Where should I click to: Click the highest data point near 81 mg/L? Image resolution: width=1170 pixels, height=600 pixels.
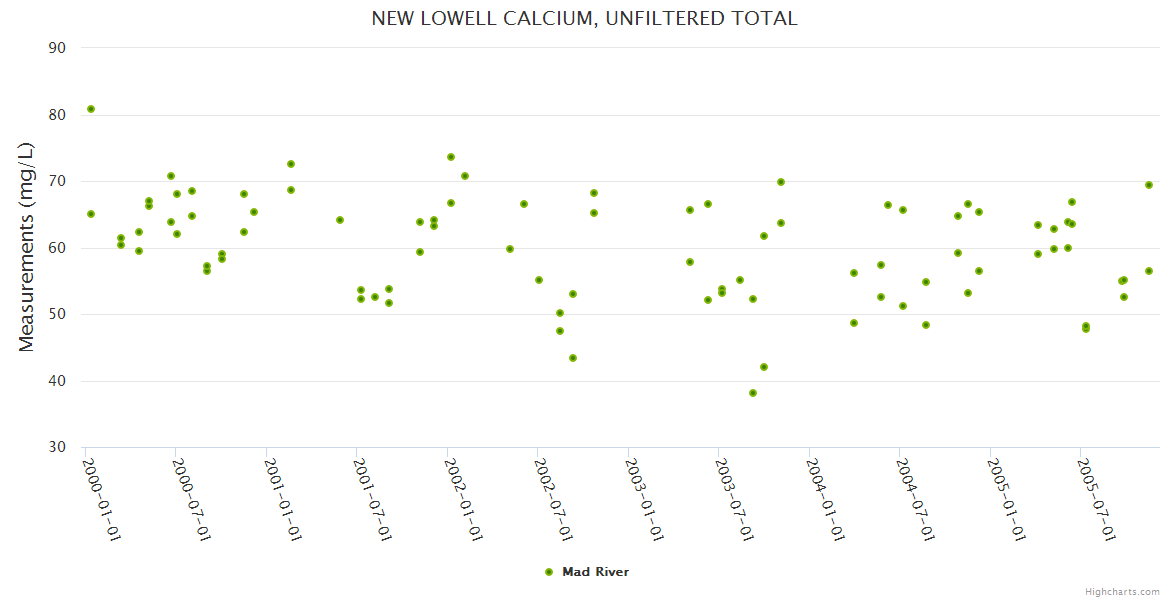(91, 109)
